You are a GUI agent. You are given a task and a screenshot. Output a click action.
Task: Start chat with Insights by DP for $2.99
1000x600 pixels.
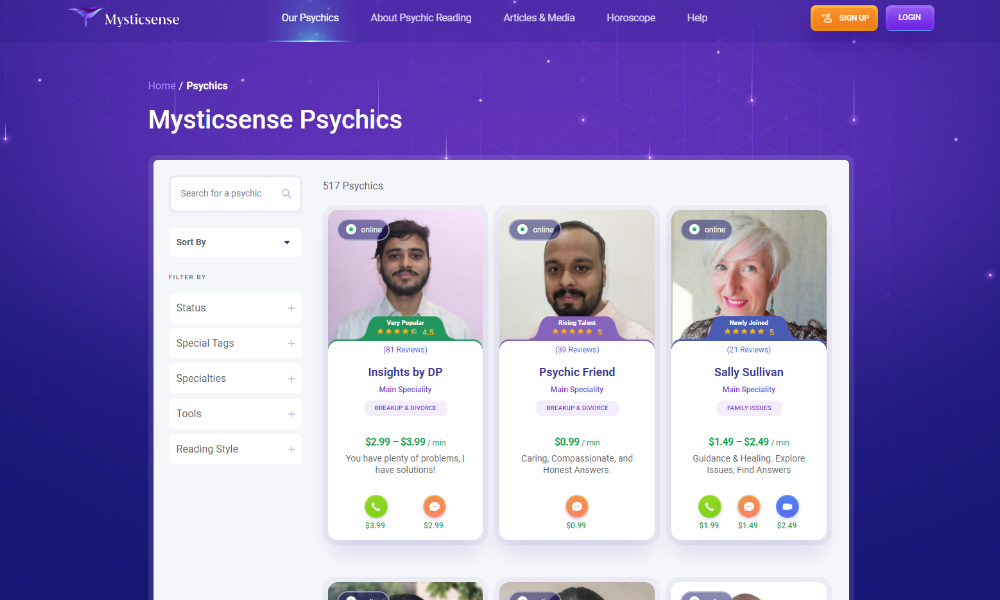434,507
